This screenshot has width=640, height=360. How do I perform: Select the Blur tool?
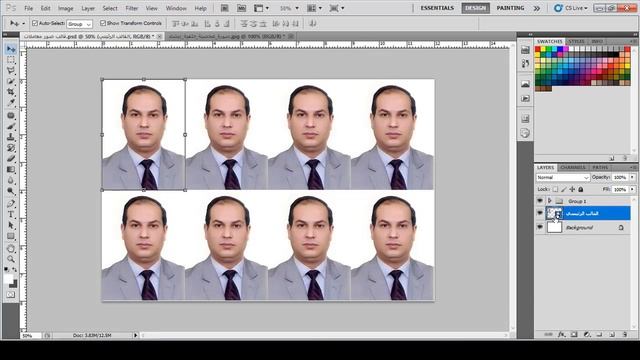coord(11,180)
